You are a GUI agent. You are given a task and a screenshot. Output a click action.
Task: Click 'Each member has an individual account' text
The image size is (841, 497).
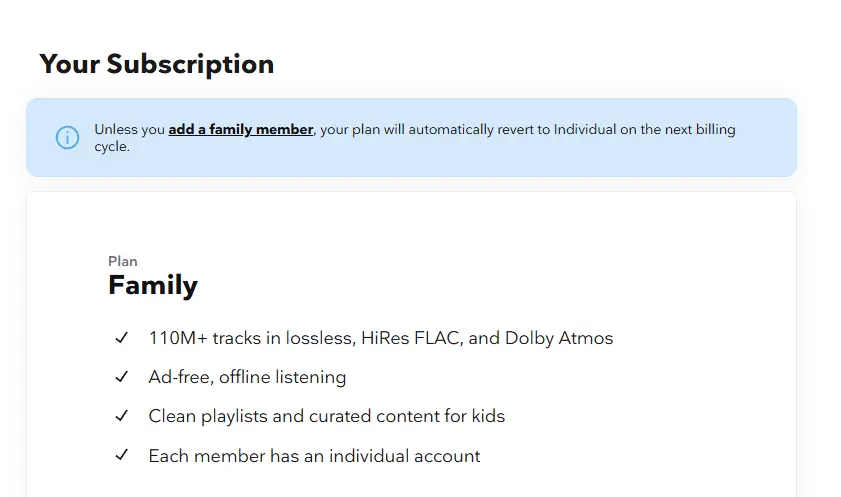(314, 456)
